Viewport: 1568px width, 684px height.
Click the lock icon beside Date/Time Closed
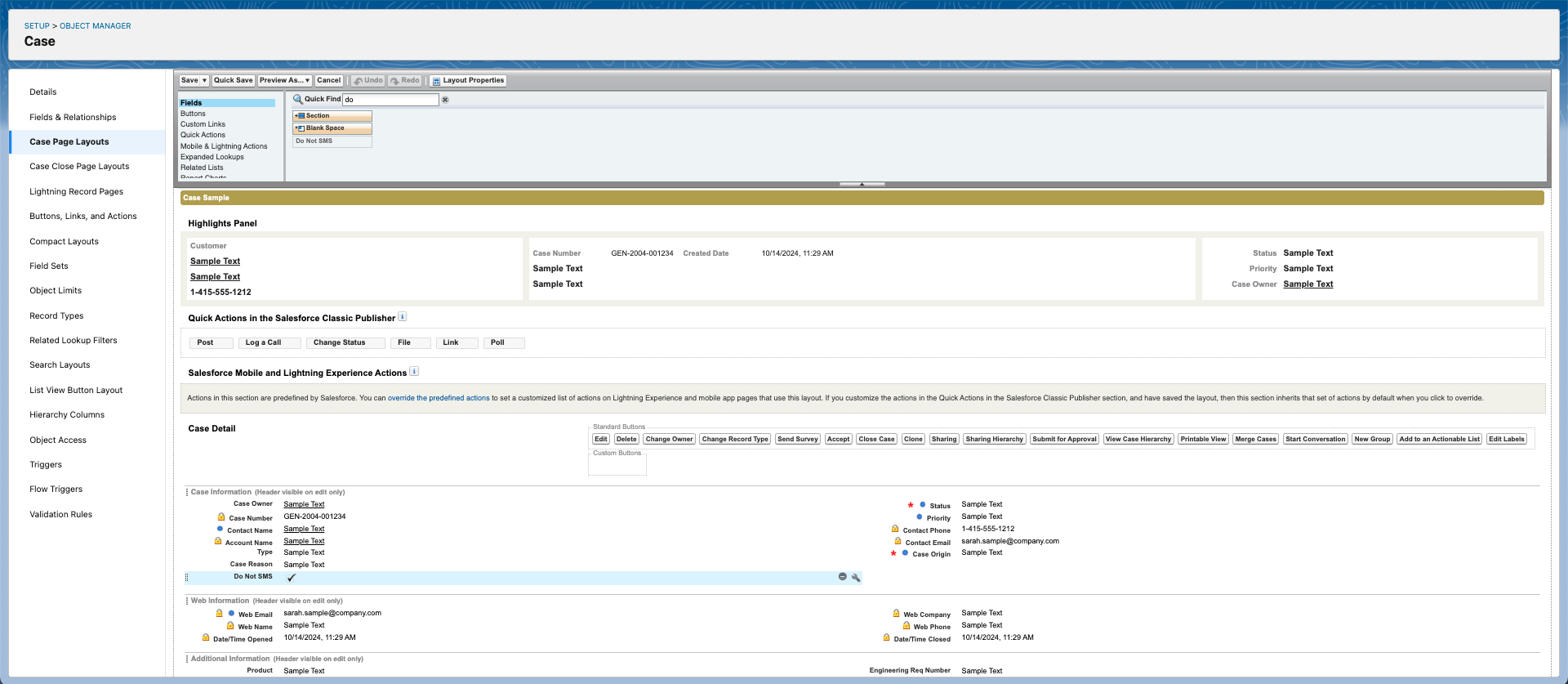point(886,637)
